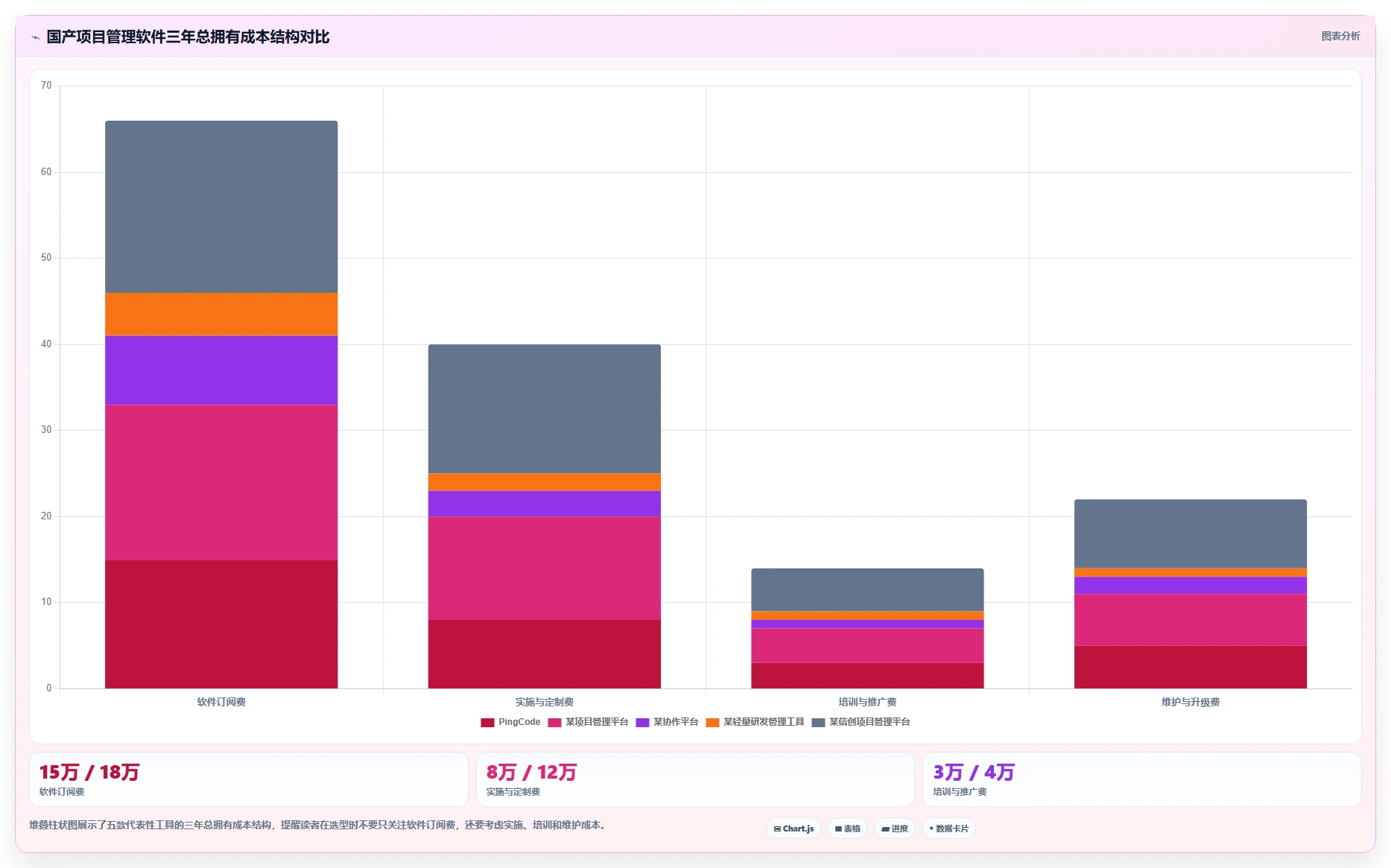1391x868 pixels.
Task: Click the gray segment of 培训与推广费 bar
Action: [867, 589]
